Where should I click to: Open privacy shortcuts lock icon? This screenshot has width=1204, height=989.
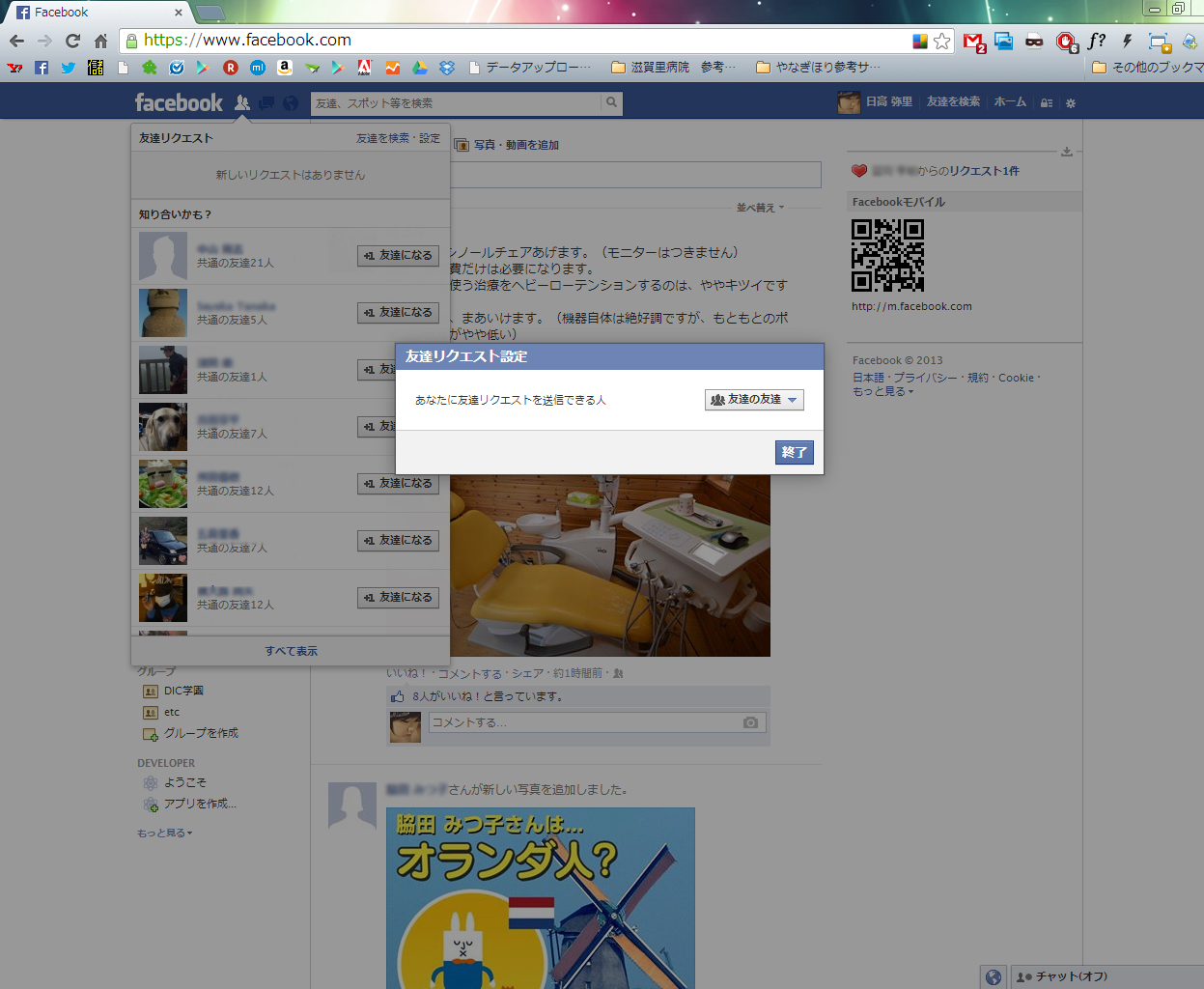[1047, 102]
